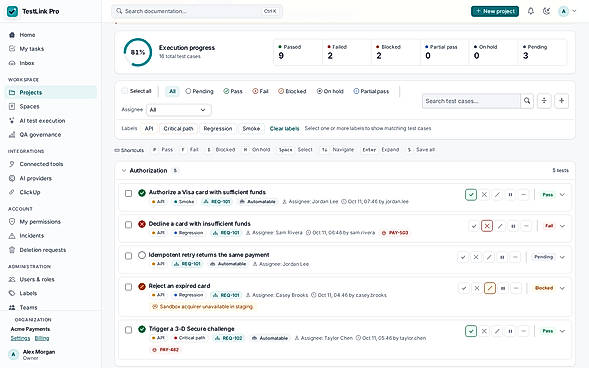Select the Blocked status filter
The height and width of the screenshot is (368, 589).
[x=292, y=91]
